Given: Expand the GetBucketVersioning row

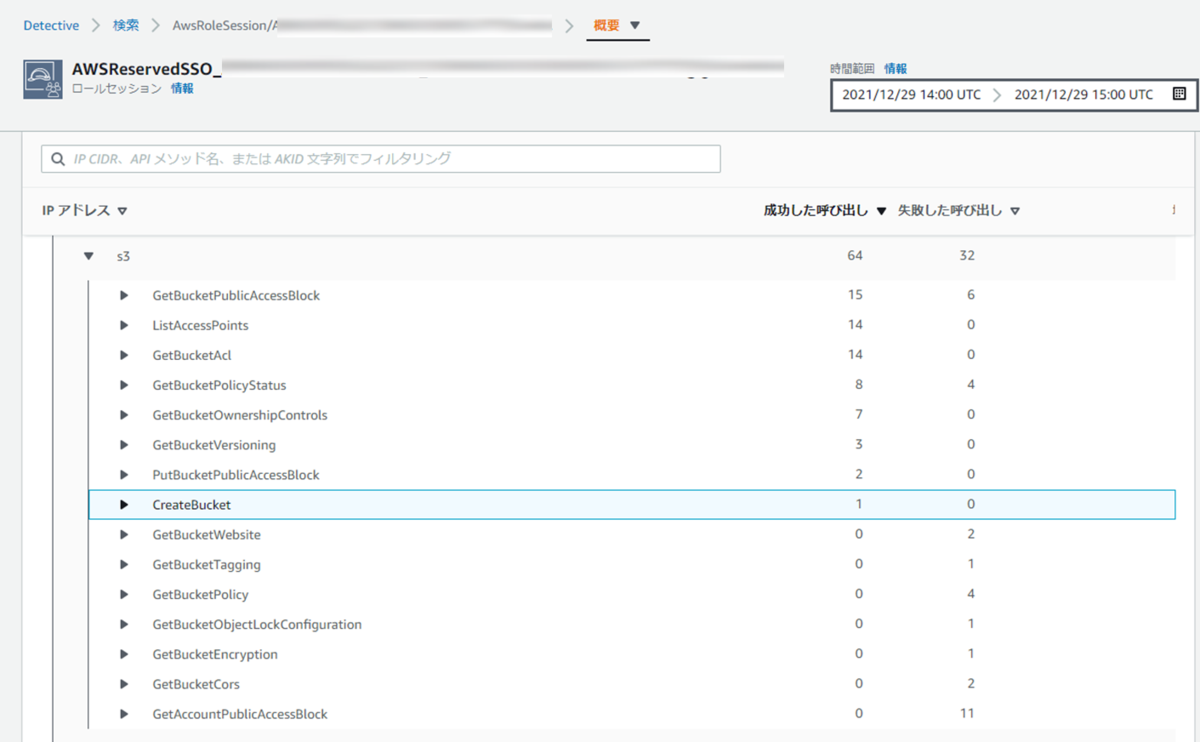Looking at the screenshot, I should 124,445.
